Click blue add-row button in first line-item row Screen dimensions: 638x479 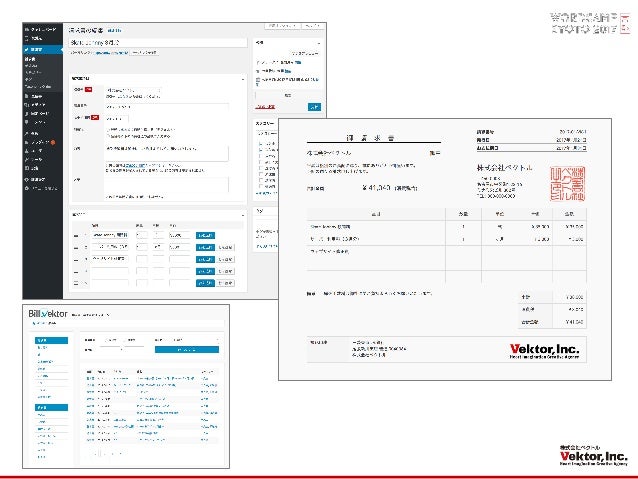(x=205, y=235)
